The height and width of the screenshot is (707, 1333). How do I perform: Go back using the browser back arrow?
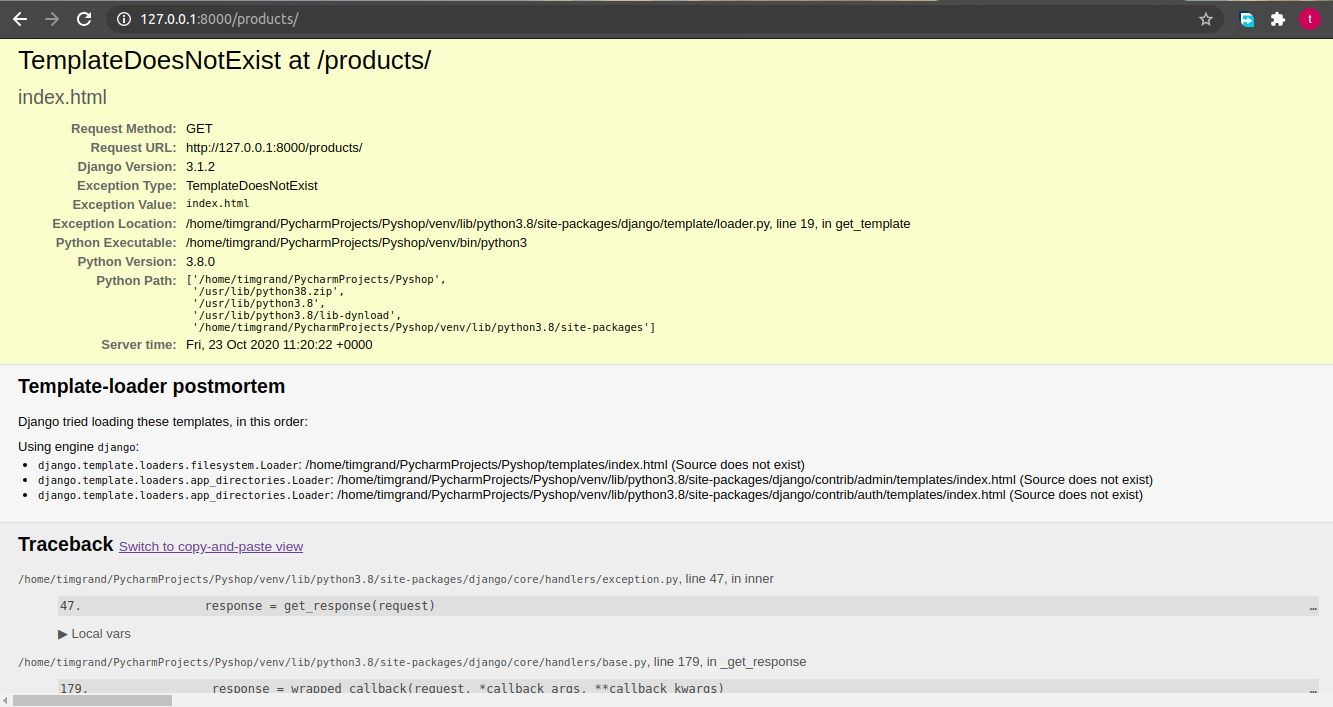20,19
